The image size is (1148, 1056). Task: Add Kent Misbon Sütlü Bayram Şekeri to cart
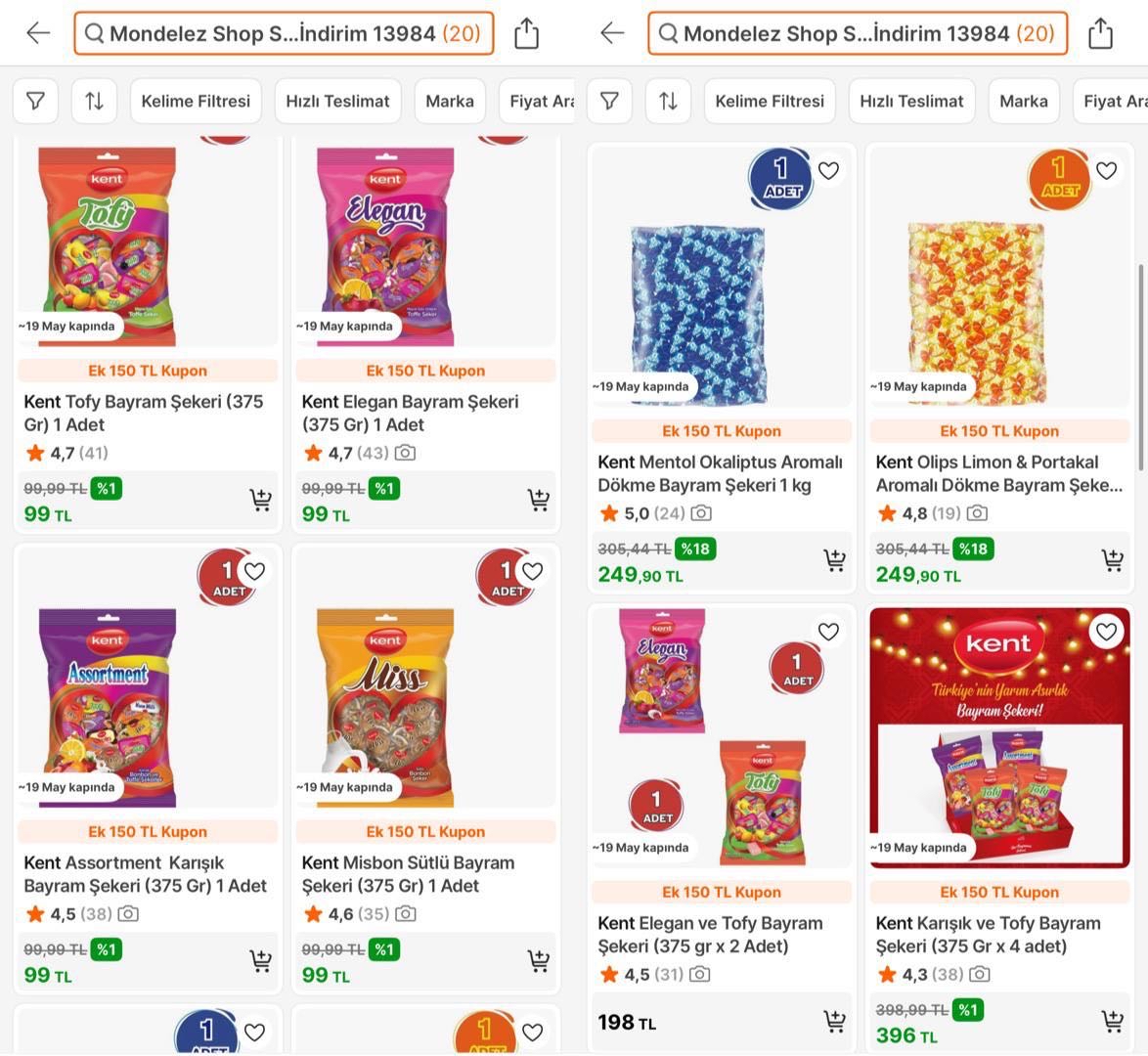539,960
